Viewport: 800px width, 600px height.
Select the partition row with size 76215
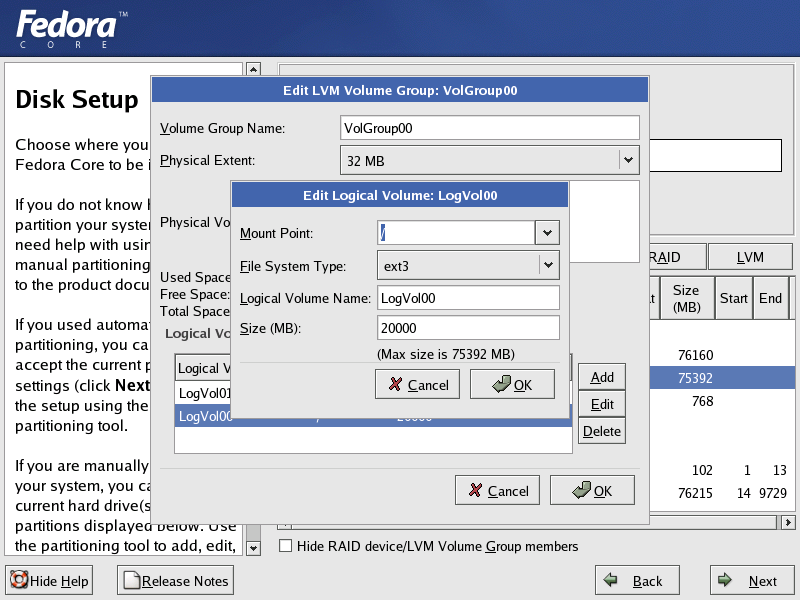click(x=722, y=493)
